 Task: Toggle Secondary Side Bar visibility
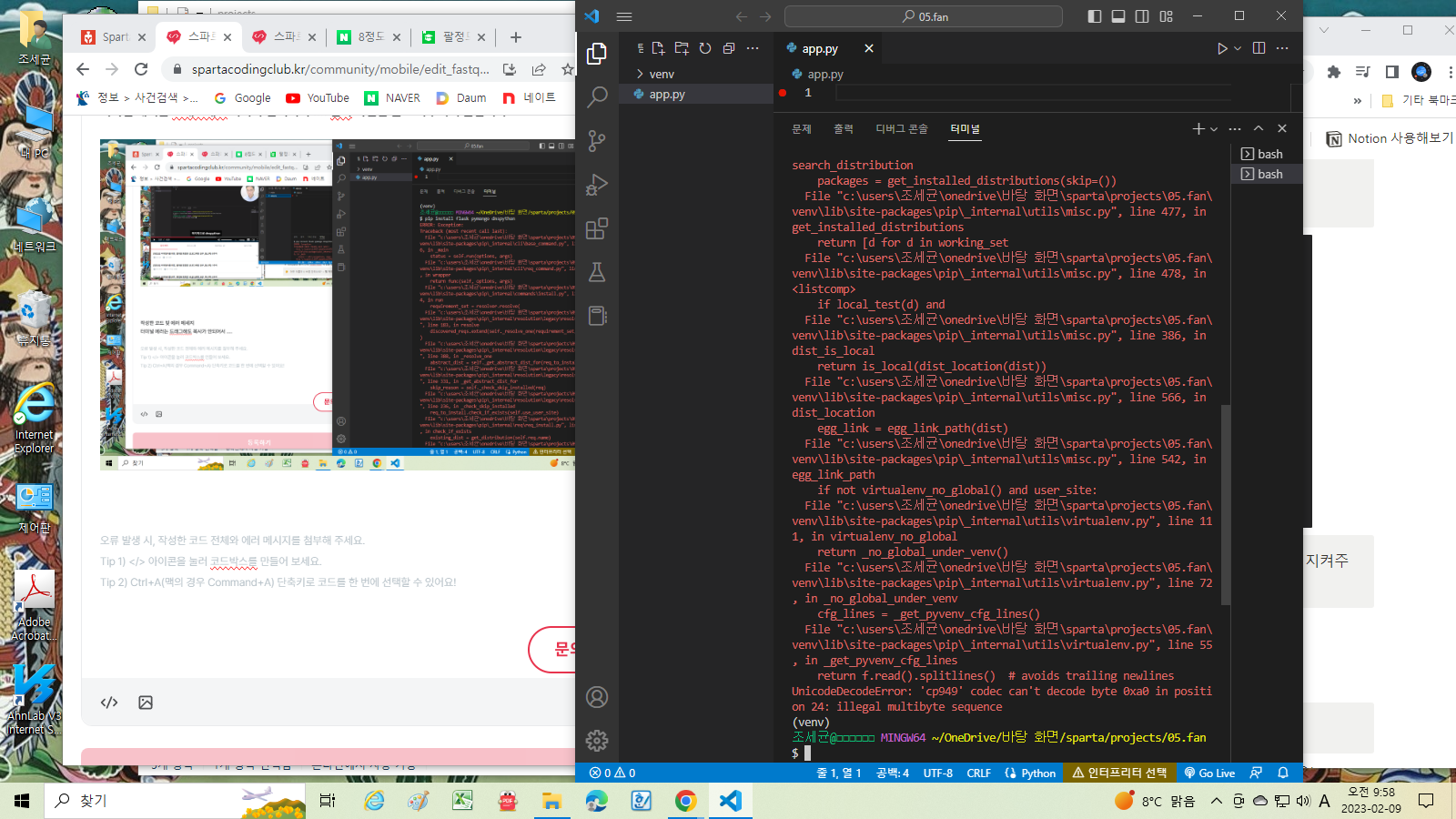coord(1142,16)
